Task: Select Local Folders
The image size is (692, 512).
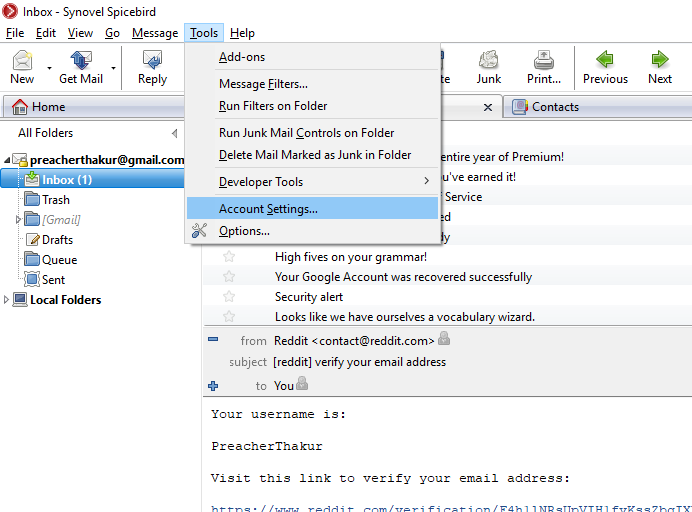Action: [65, 300]
